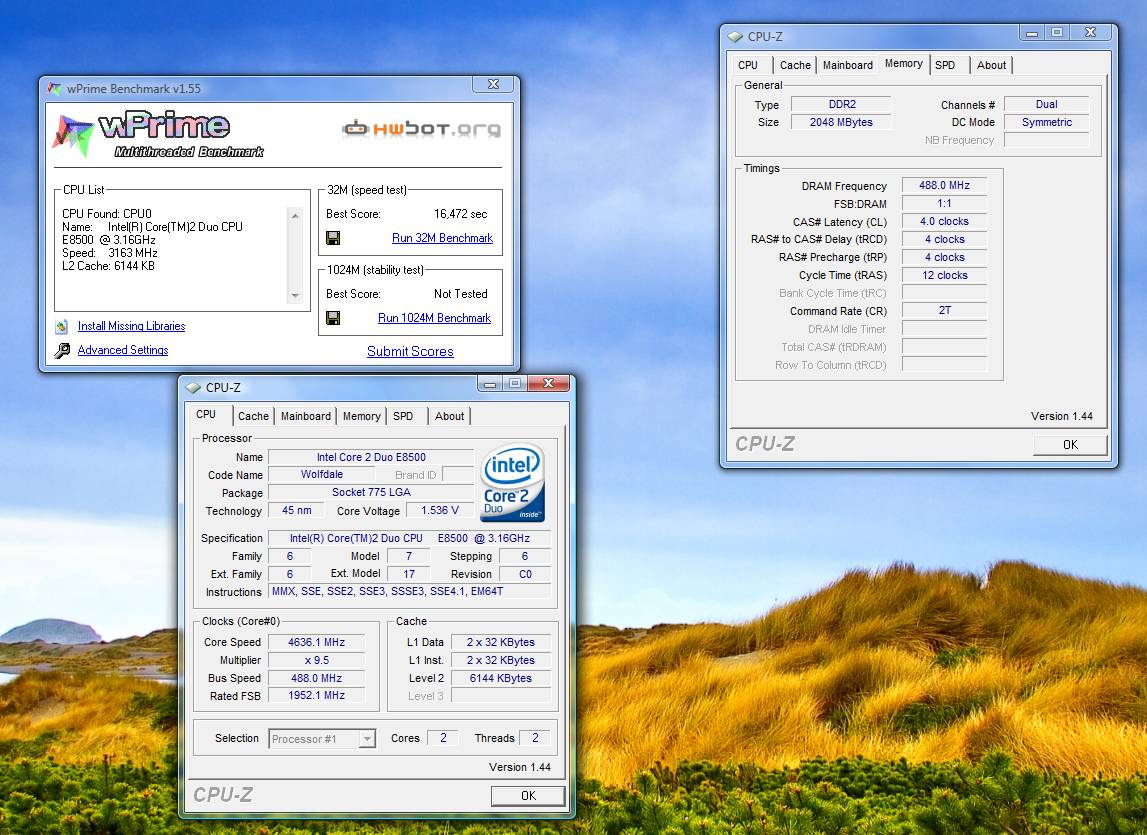Click the FSB:DRAM ratio 1:1

tap(944, 203)
